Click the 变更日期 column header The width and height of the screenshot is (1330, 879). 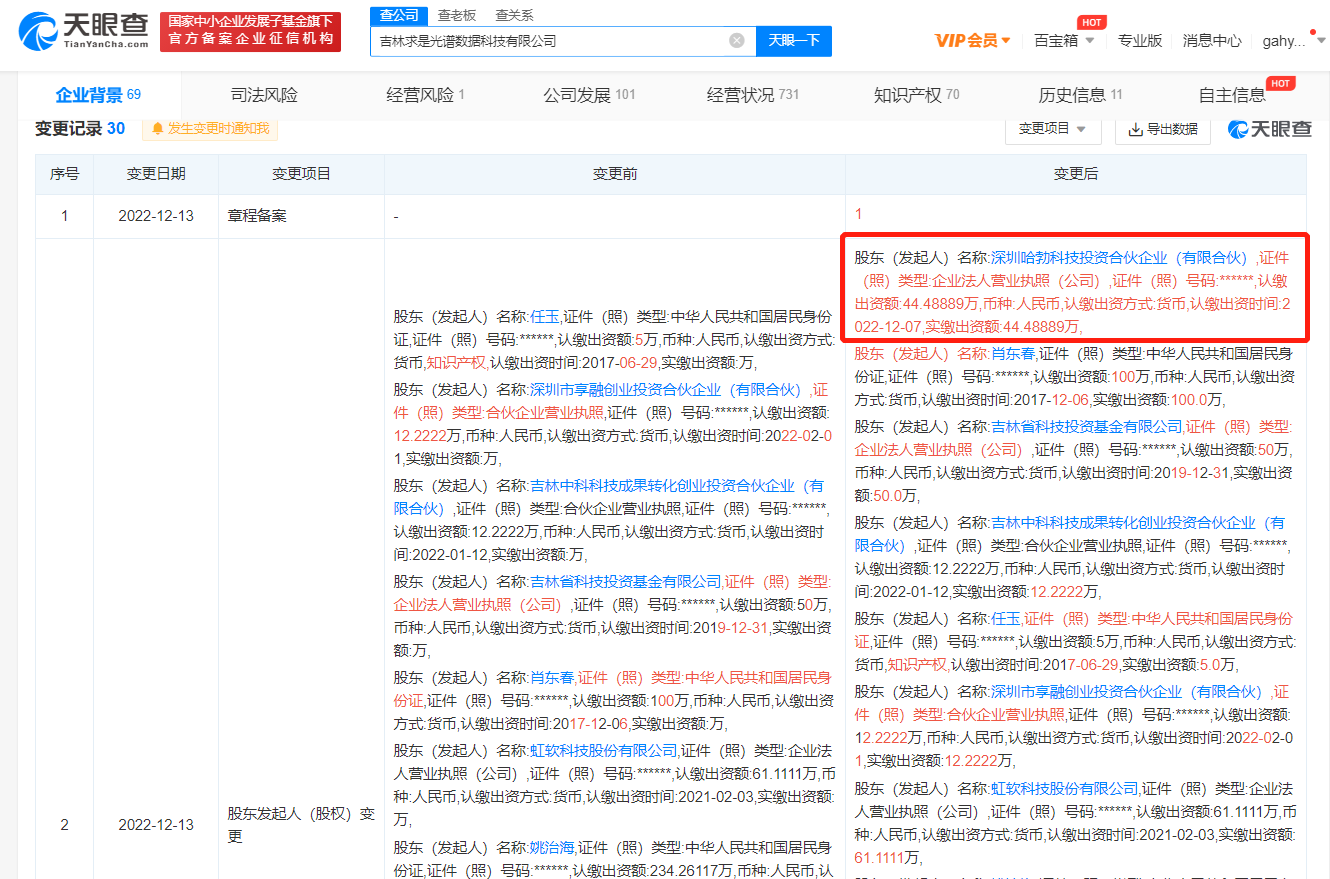(x=156, y=174)
